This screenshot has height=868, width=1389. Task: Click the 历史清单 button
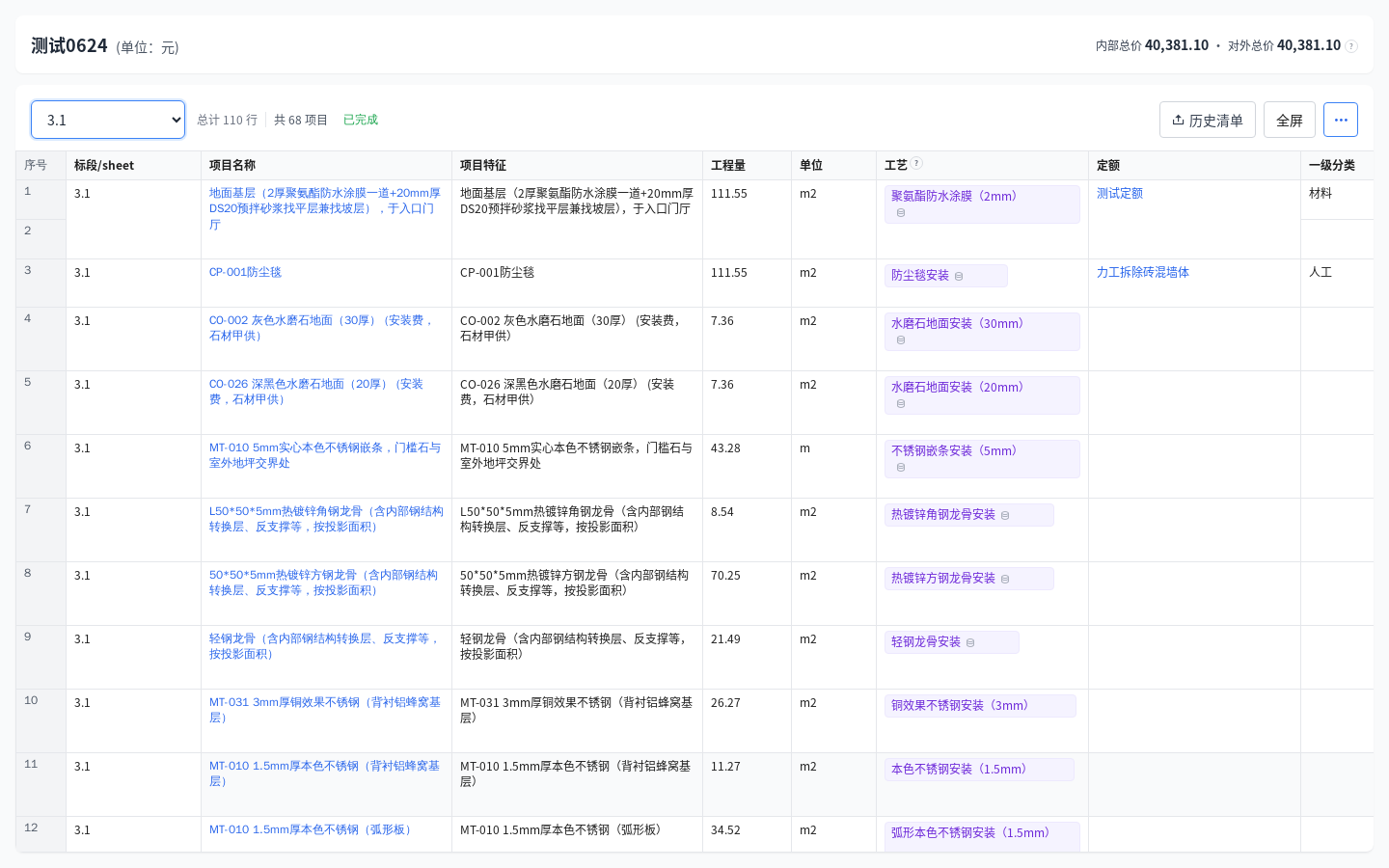point(1208,120)
